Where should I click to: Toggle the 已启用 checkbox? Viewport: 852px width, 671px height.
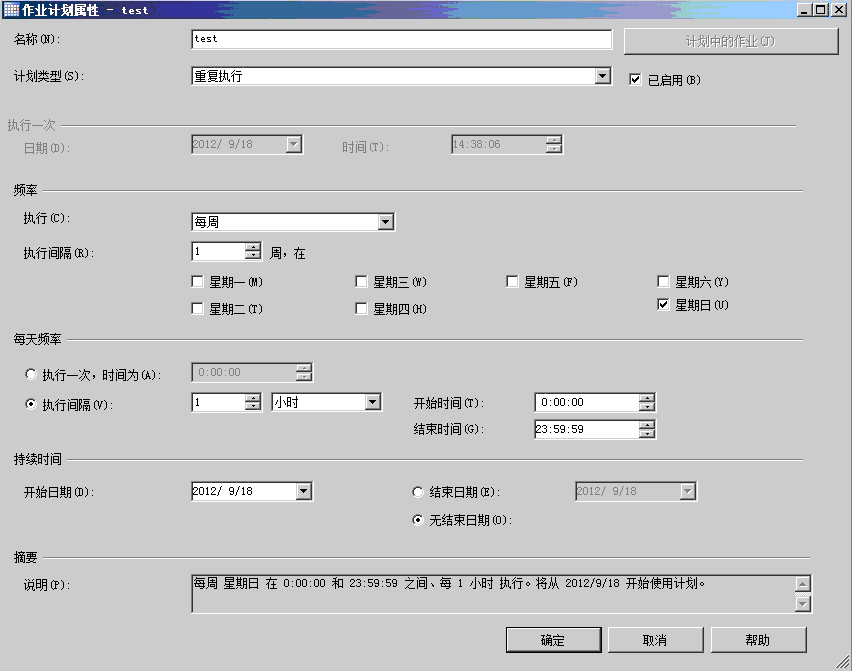click(635, 80)
